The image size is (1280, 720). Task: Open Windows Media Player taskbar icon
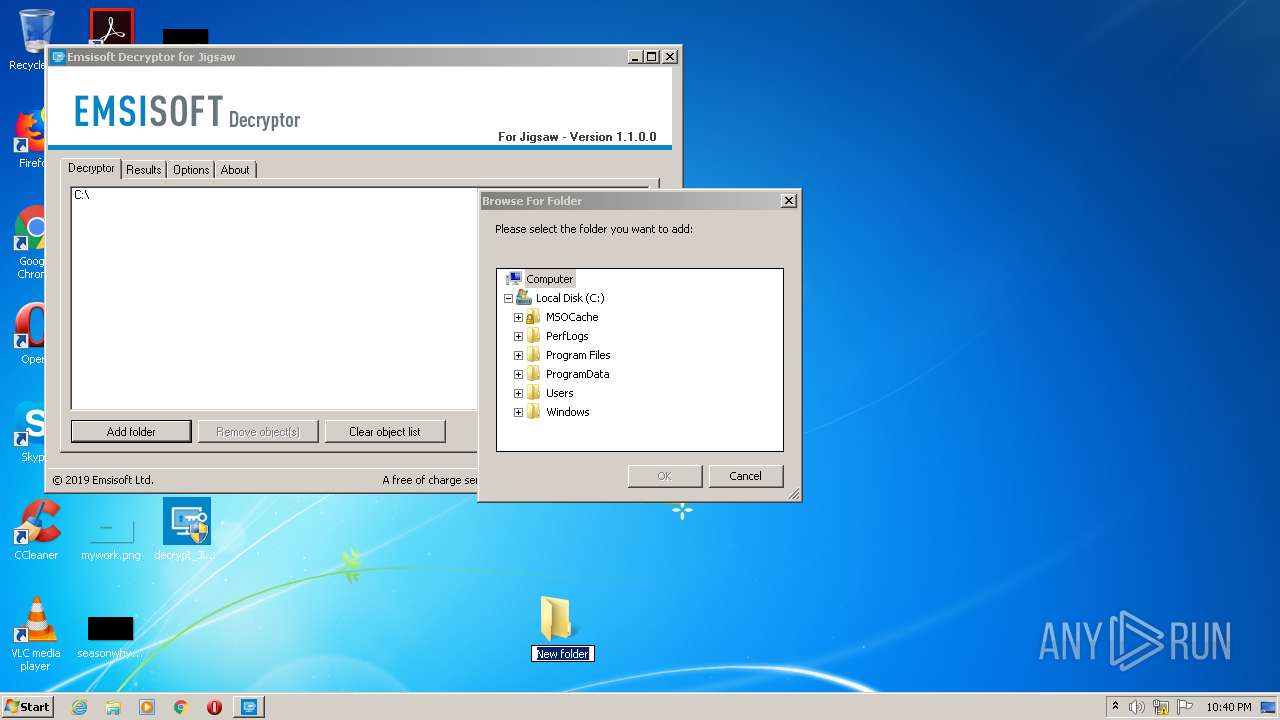click(x=147, y=707)
